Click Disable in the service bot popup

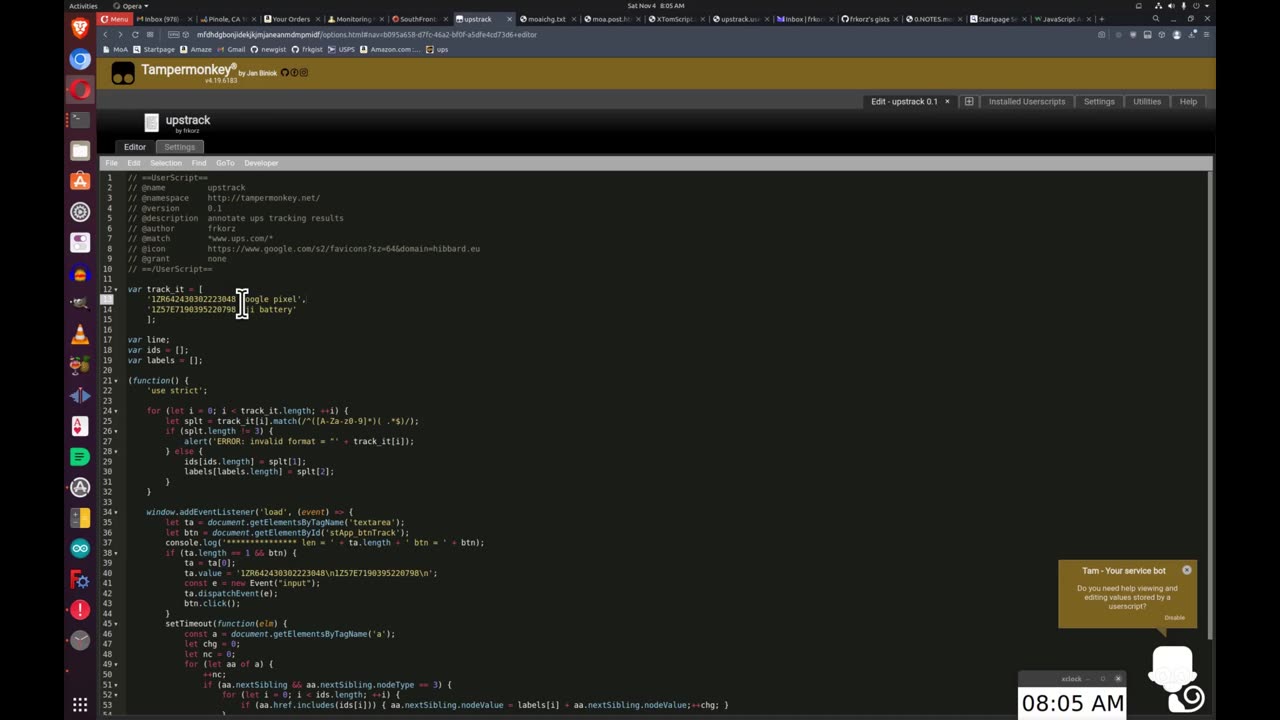pos(1174,617)
